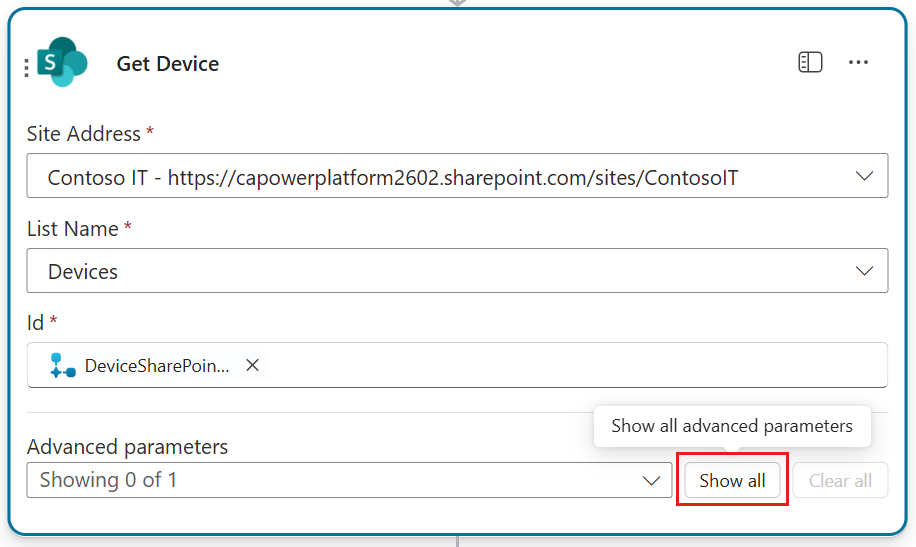Click the Showing 0 of 1 combo box

pos(349,480)
